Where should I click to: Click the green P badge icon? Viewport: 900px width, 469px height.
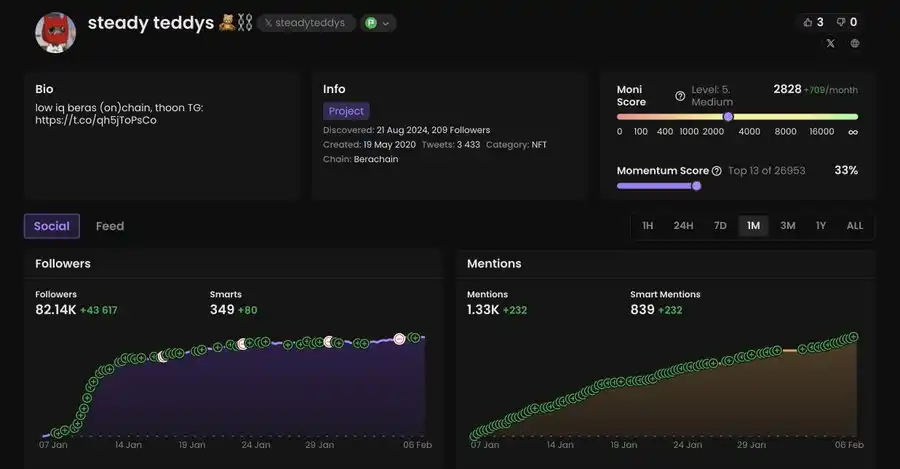(x=371, y=23)
